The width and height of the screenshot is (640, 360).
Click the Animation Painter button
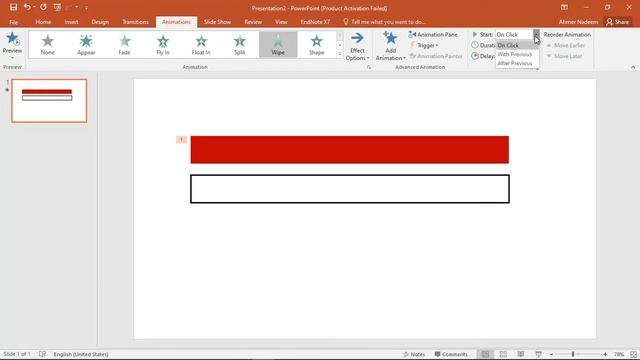[x=436, y=56]
